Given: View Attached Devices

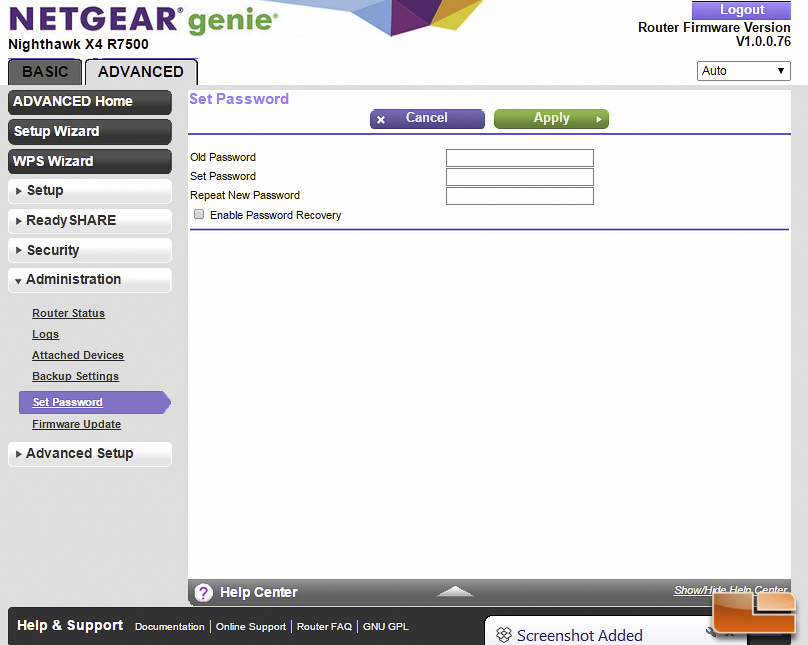Looking at the screenshot, I should [78, 355].
